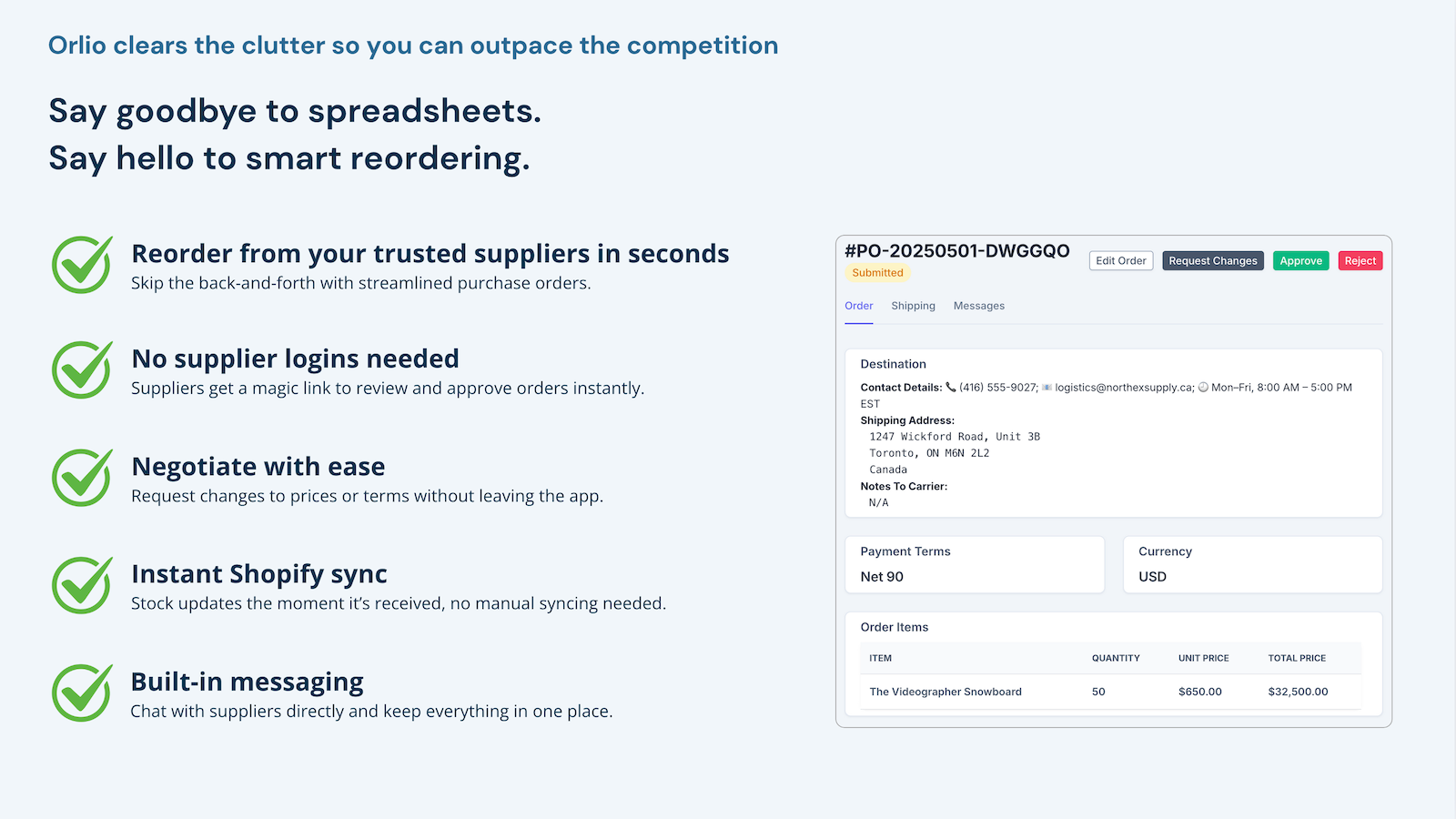
Task: Select the Order tab
Action: [859, 306]
